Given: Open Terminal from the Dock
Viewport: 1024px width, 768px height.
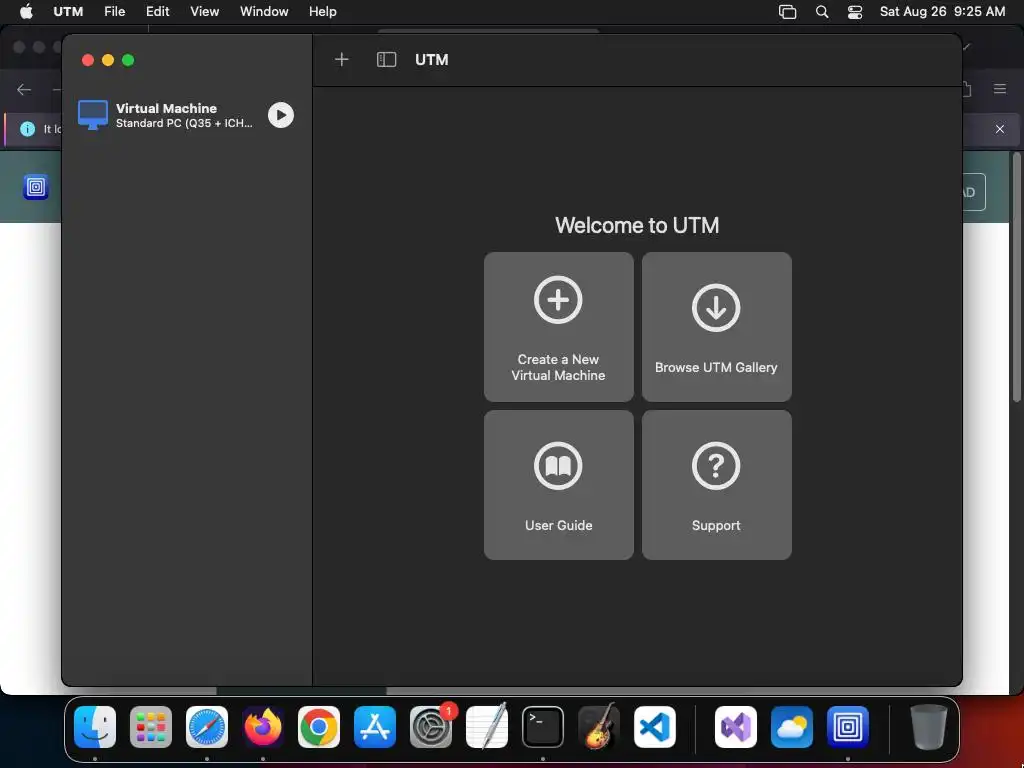Looking at the screenshot, I should 543,726.
